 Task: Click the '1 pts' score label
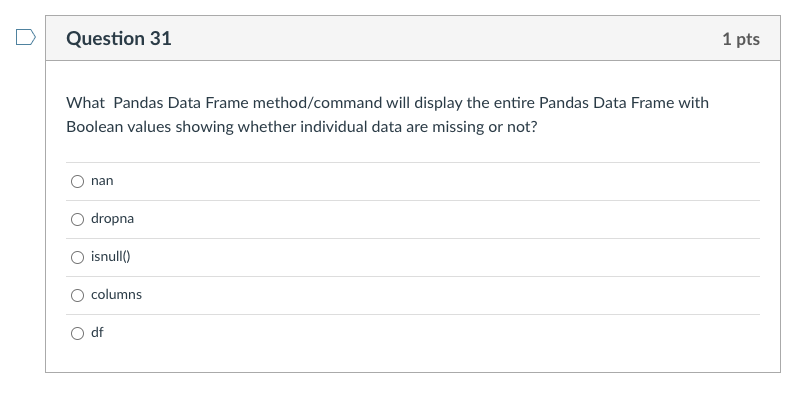pyautogui.click(x=741, y=39)
